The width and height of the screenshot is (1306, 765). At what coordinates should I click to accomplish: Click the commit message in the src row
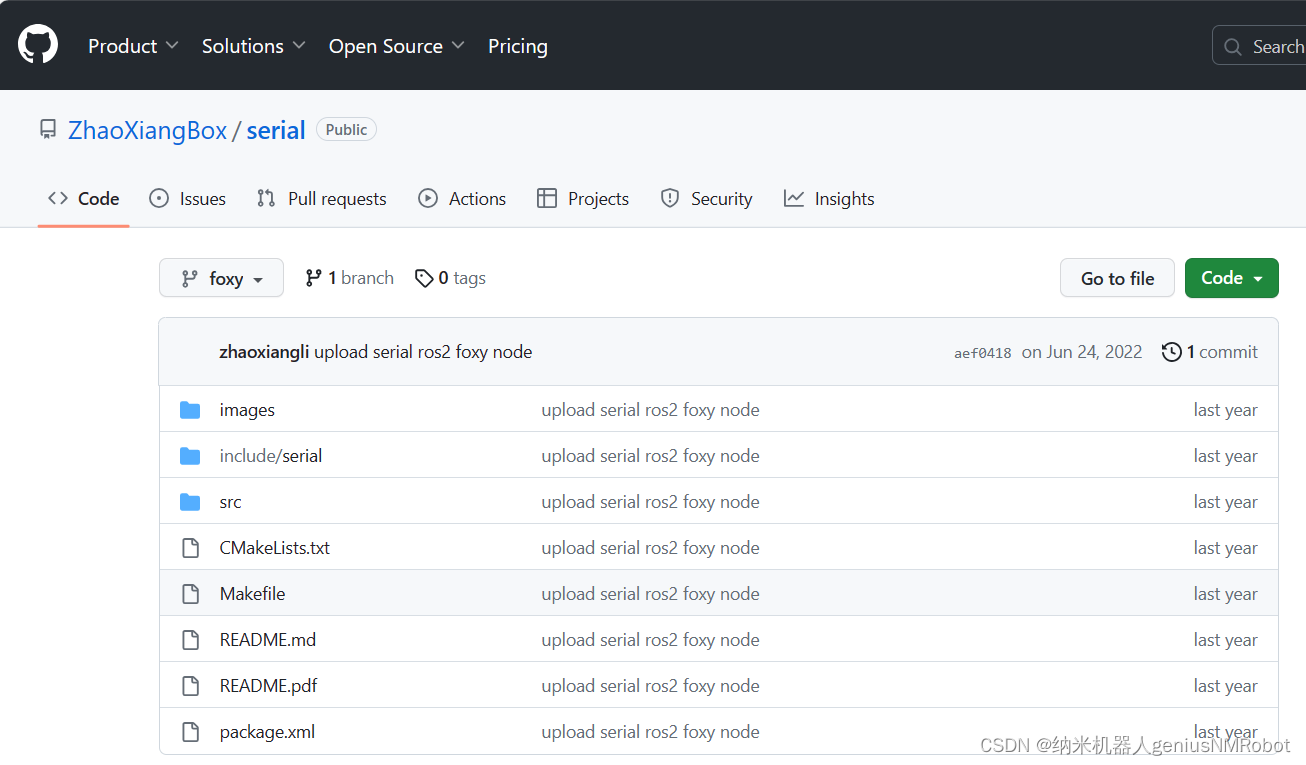coord(650,502)
